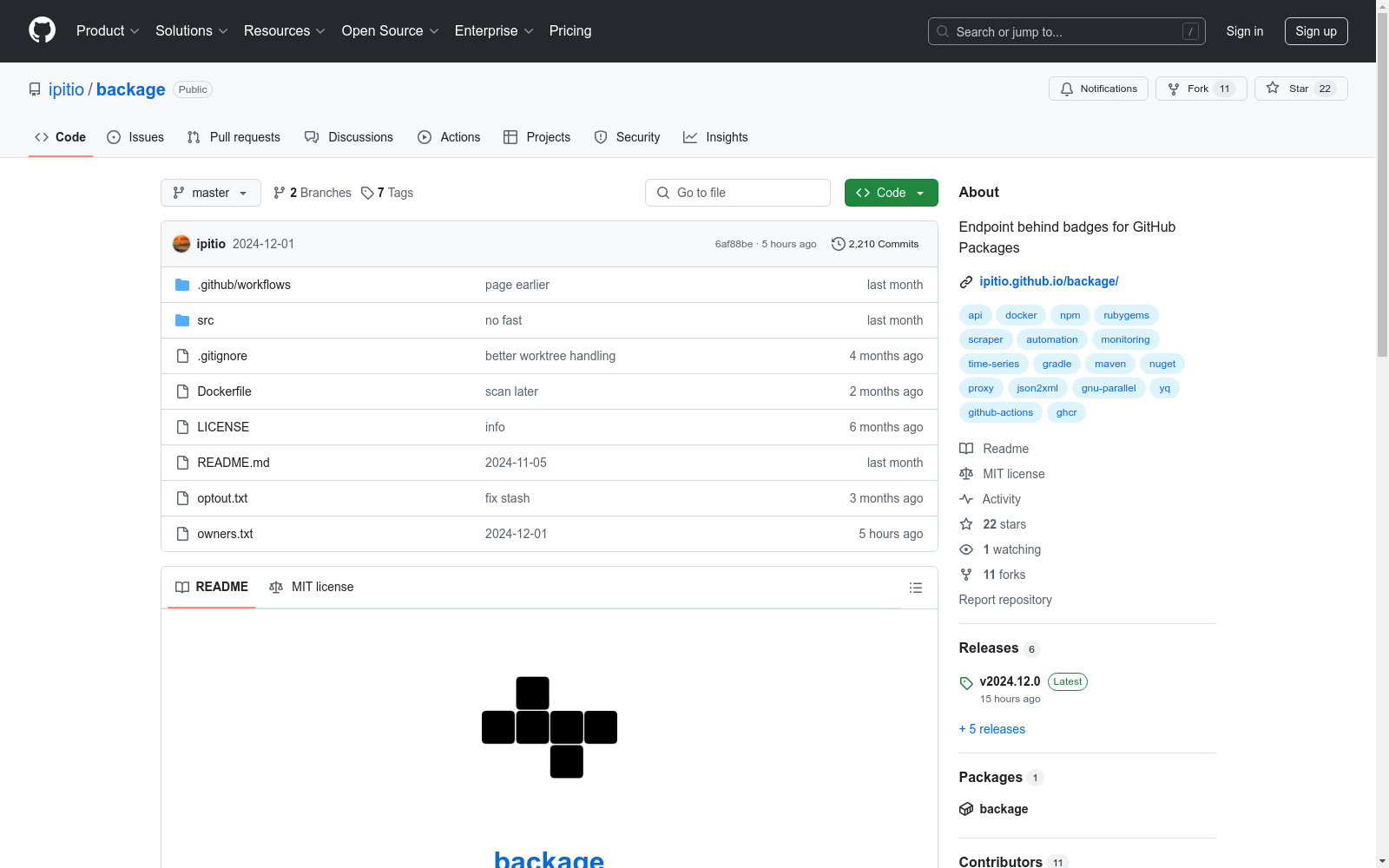Click the LICENSE file icon
The image size is (1389, 868).
[182, 427]
